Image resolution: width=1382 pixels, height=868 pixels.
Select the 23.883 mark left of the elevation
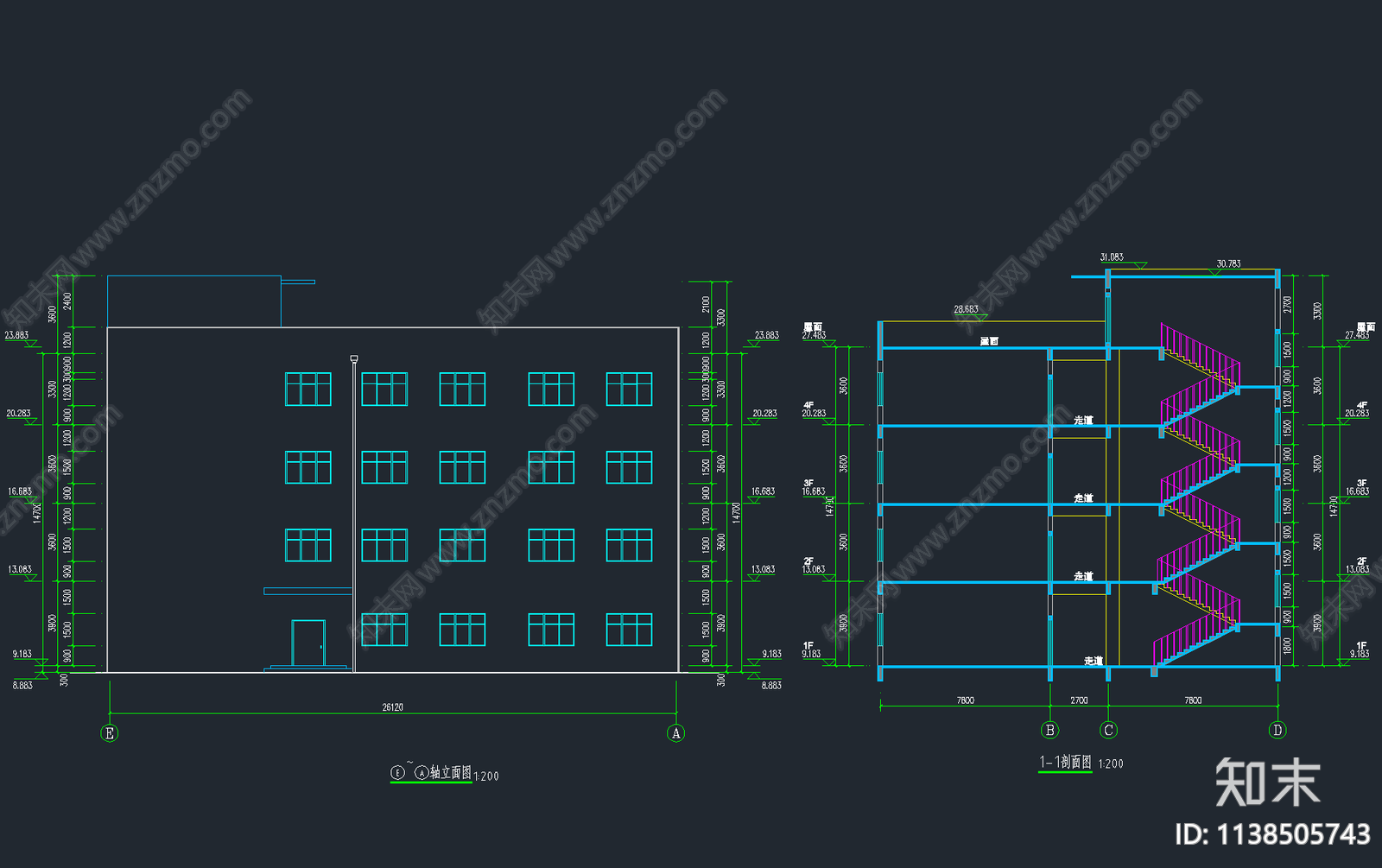pyautogui.click(x=16, y=335)
